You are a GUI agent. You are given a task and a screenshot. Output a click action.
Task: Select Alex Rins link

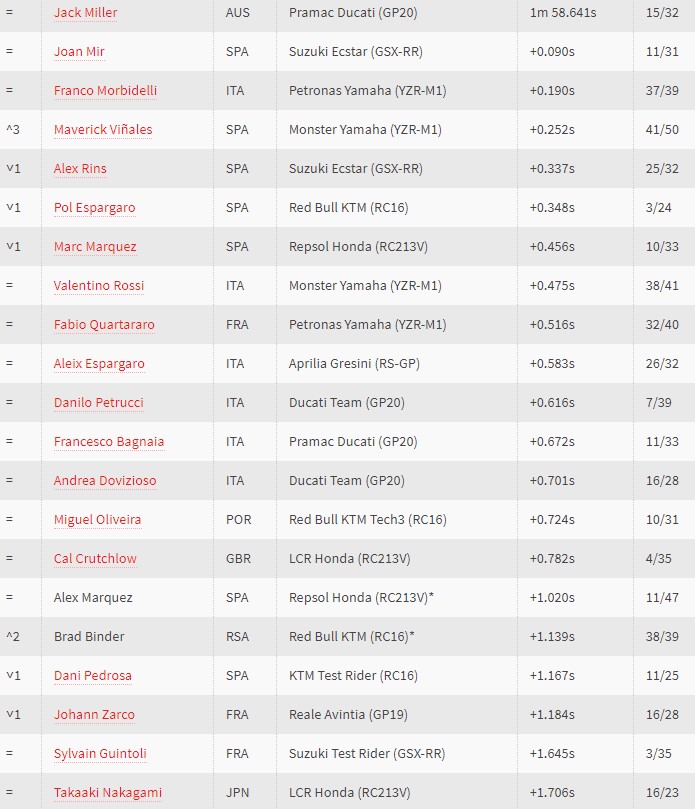pos(80,169)
